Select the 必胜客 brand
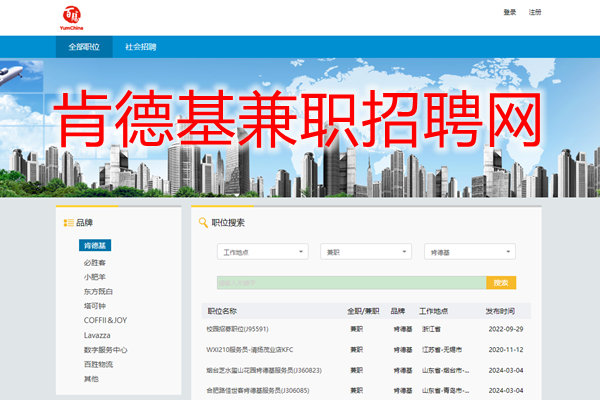600x400 pixels. click(x=95, y=263)
